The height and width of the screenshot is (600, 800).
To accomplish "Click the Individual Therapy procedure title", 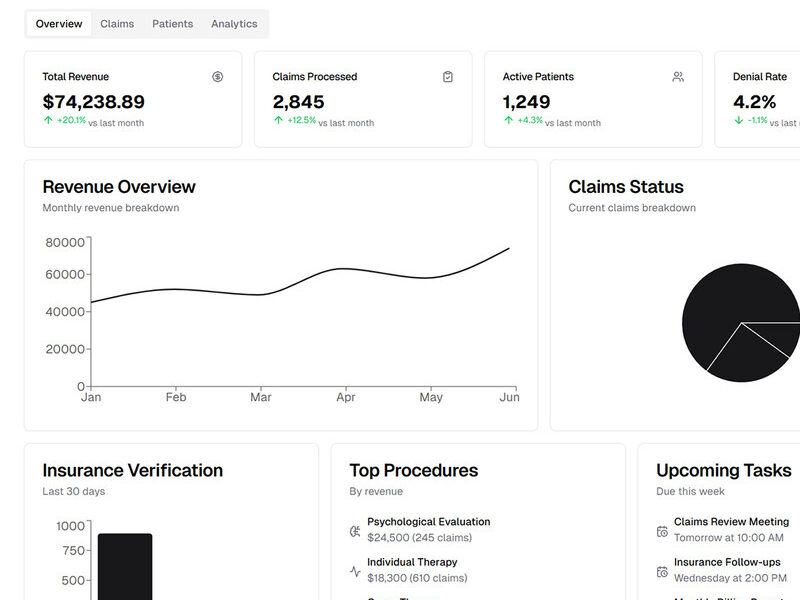I will [412, 563].
